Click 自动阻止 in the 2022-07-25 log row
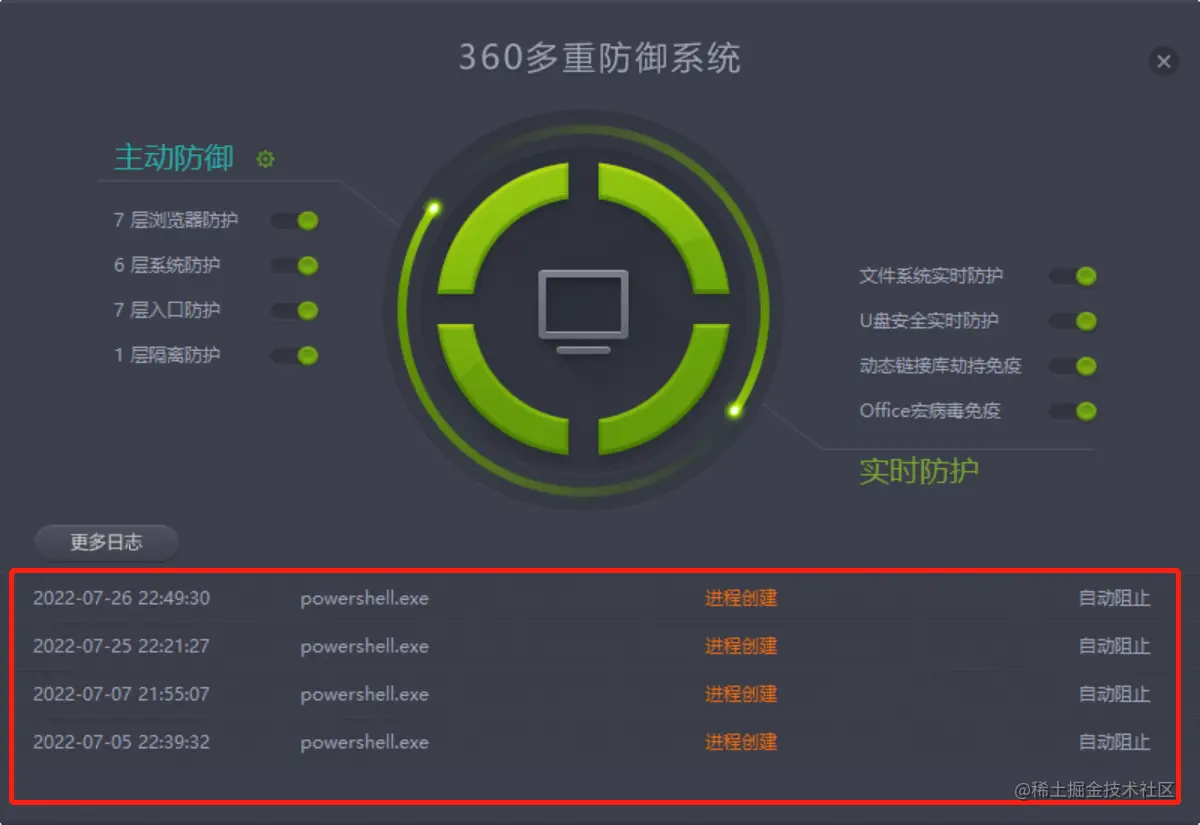1200x825 pixels. pos(1115,646)
